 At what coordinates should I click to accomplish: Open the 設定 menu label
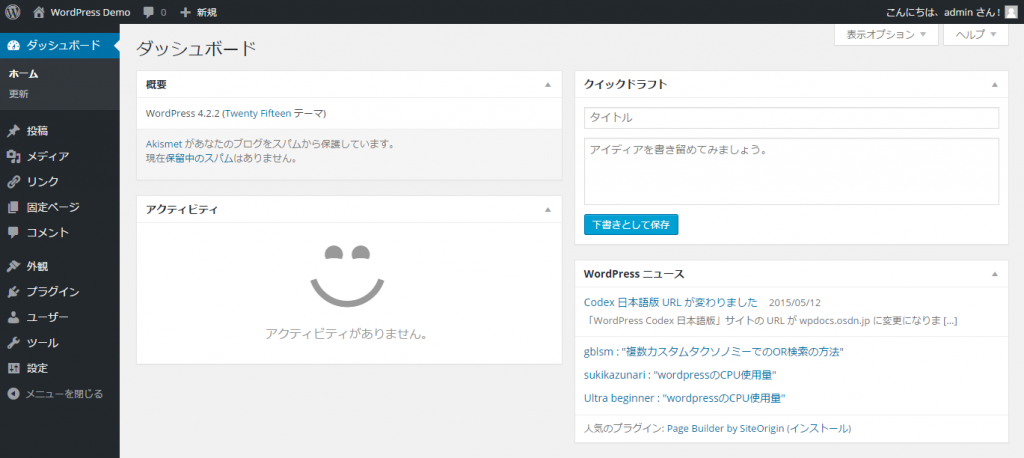[37, 368]
